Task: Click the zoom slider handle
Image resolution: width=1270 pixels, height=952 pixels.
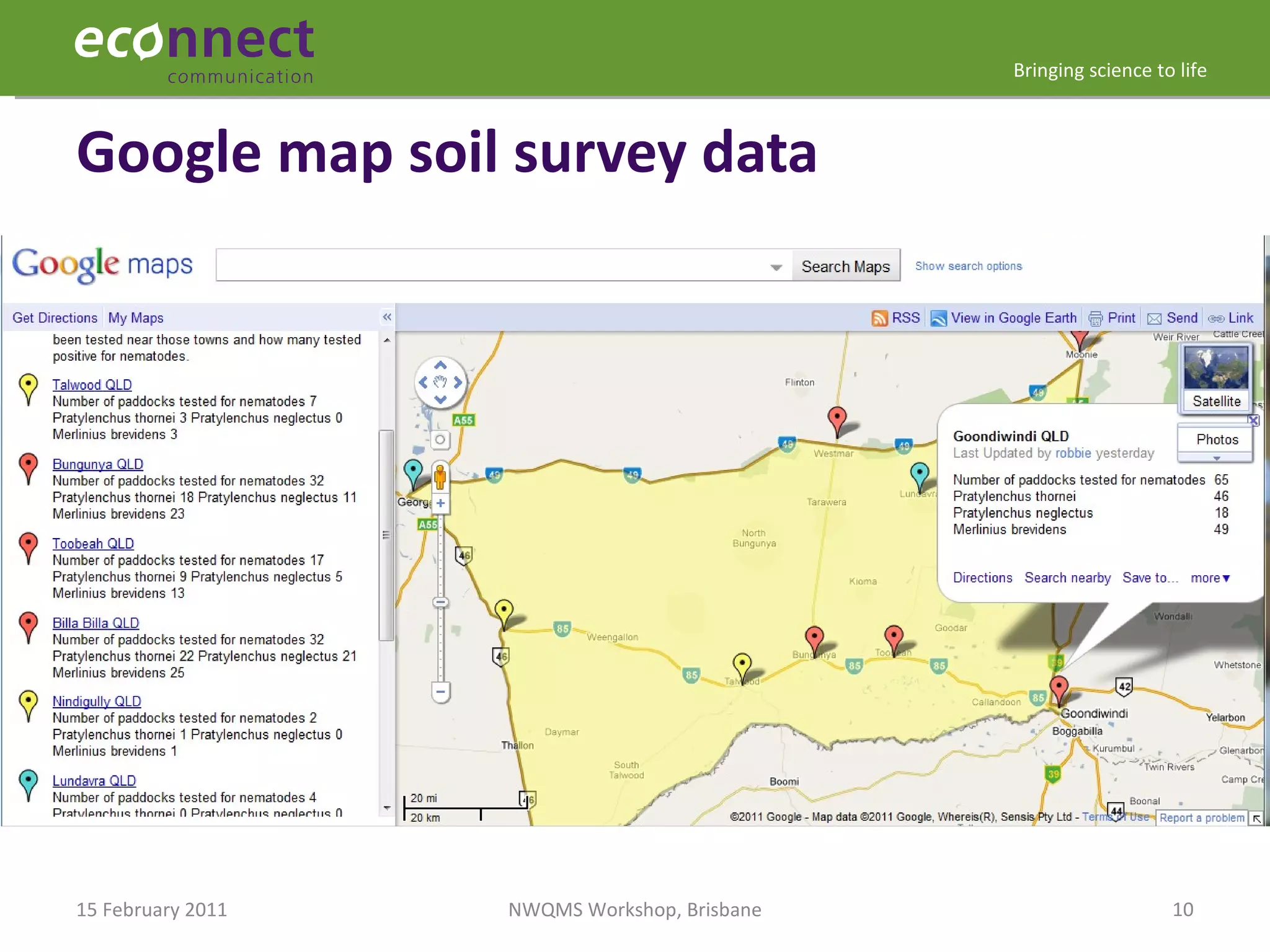Action: tap(440, 602)
